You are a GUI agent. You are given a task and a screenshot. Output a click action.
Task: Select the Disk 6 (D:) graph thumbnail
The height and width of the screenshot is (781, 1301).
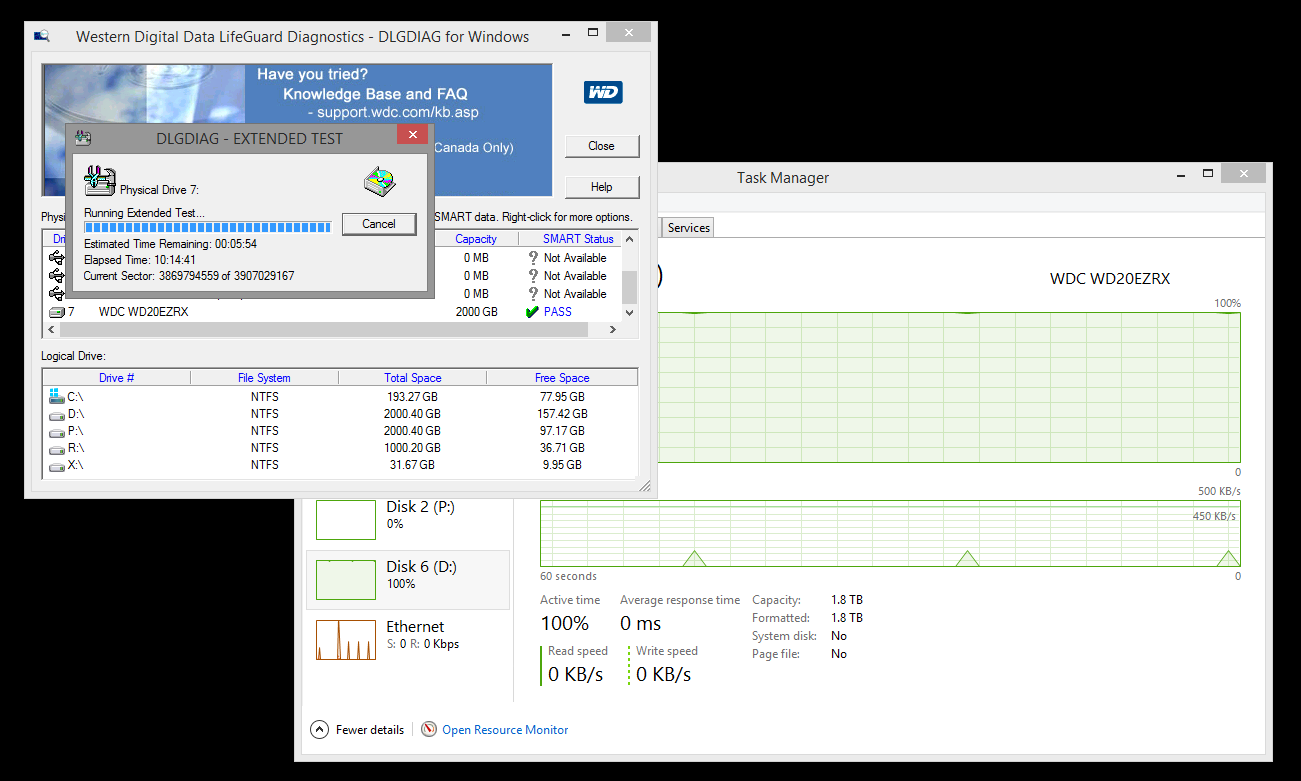coord(345,580)
